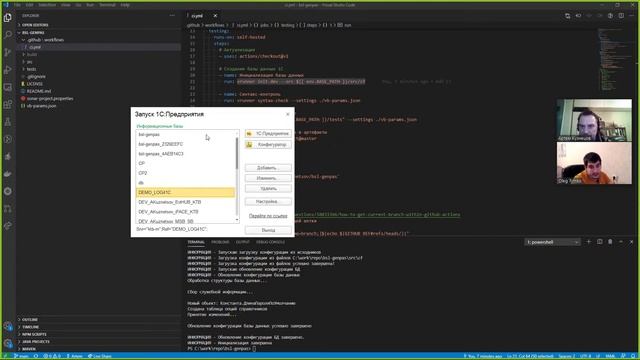Viewport: 640px width, 360px height.
Task: Close the ci.yml editor tab
Action: pyautogui.click(x=215, y=16)
